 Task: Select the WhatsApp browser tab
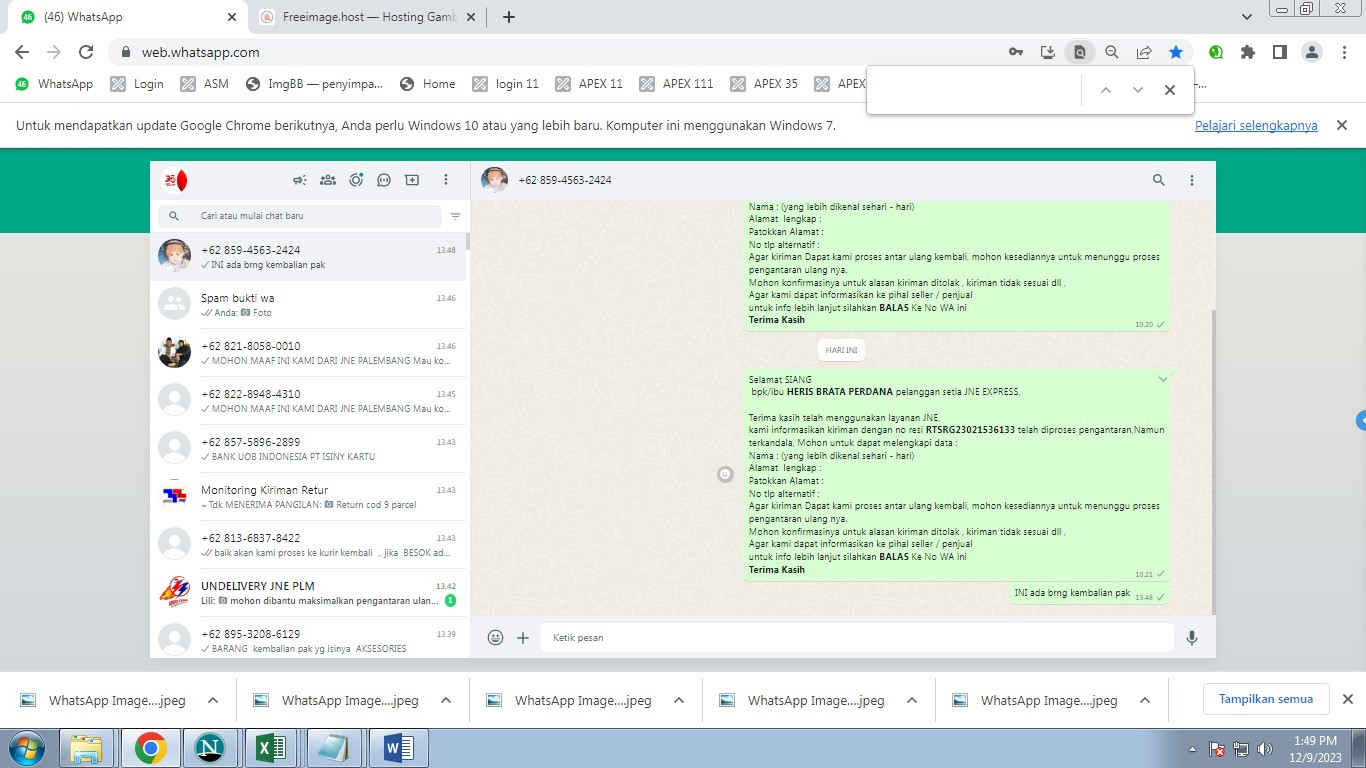click(127, 17)
